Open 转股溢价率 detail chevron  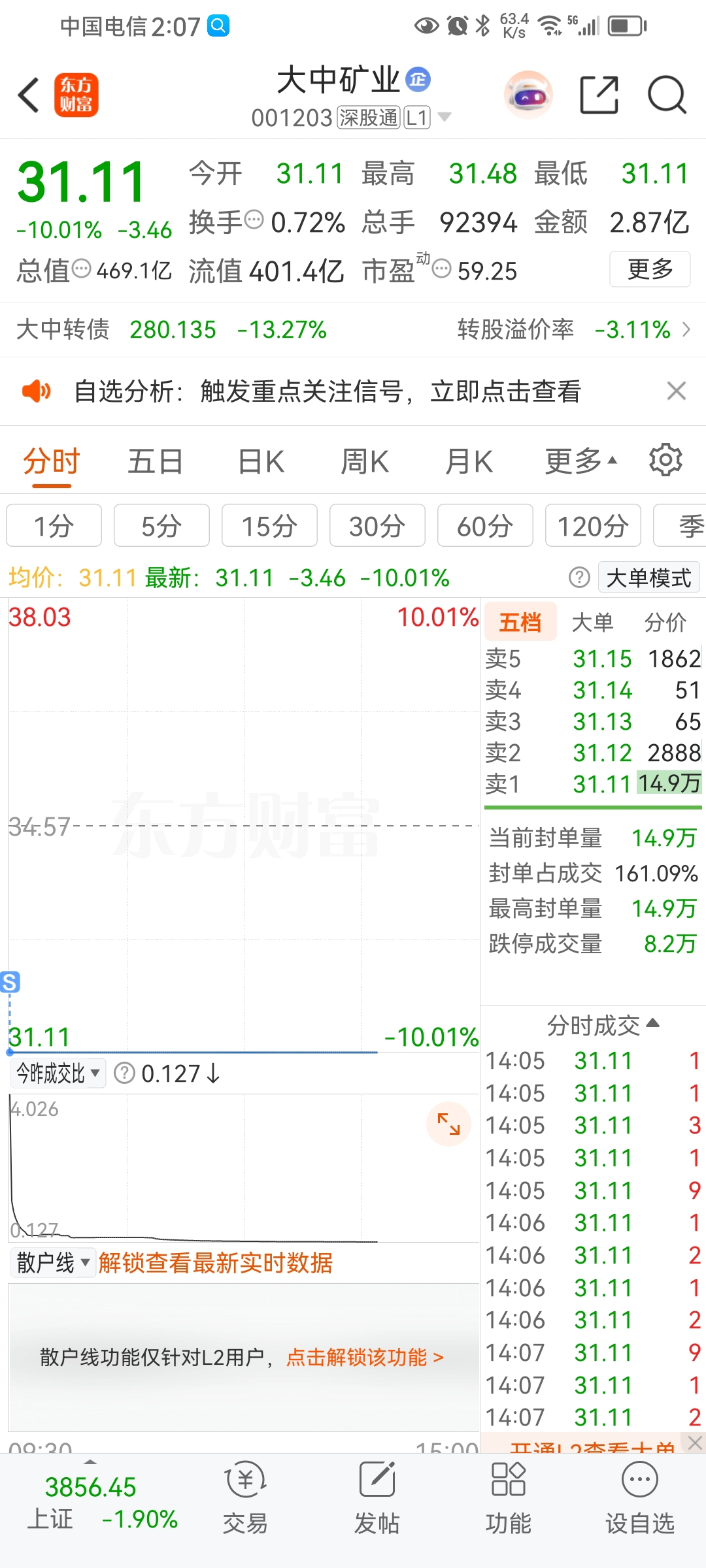[x=686, y=329]
